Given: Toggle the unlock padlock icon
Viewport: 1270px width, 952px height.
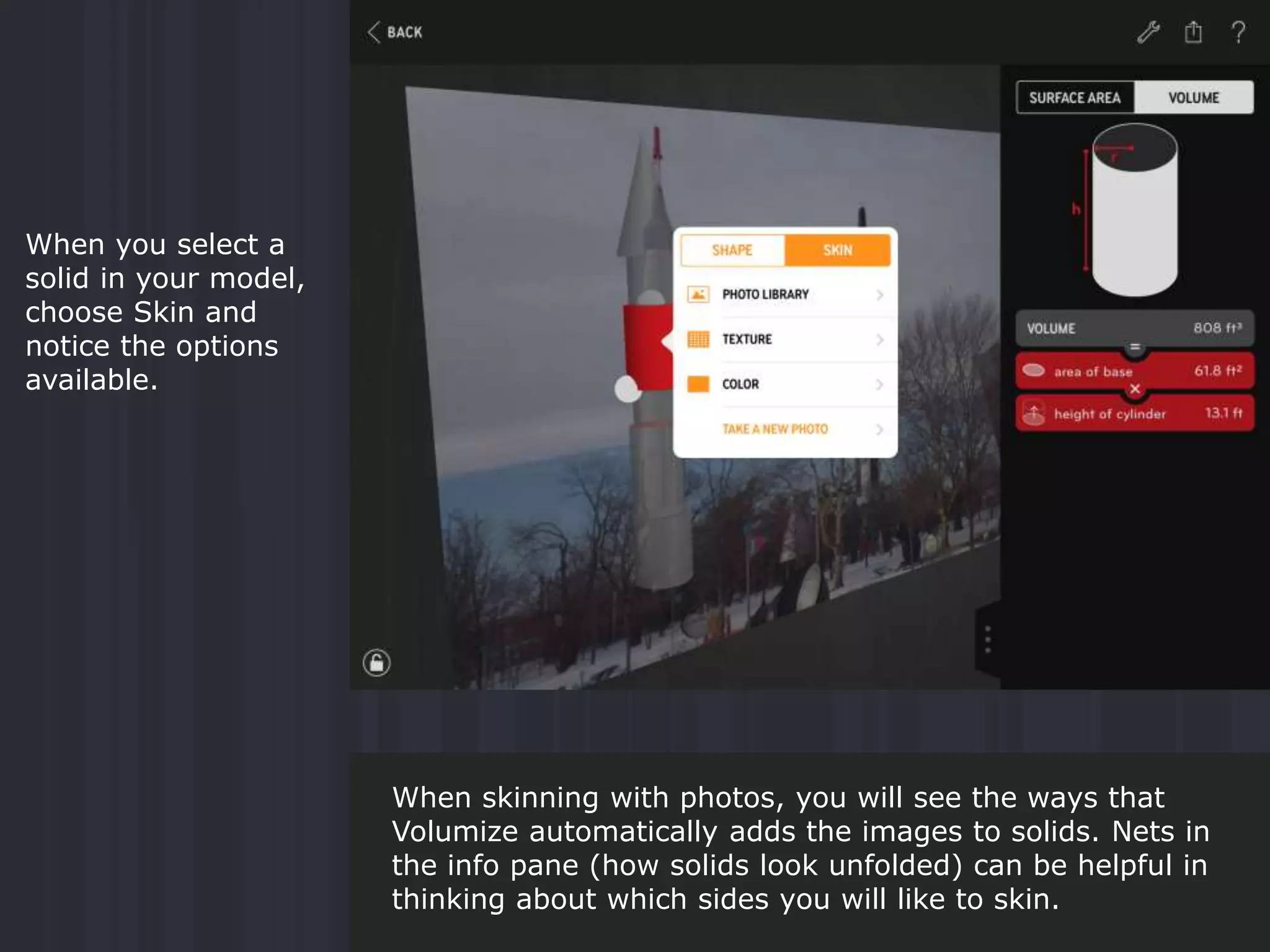Looking at the screenshot, I should pyautogui.click(x=376, y=663).
